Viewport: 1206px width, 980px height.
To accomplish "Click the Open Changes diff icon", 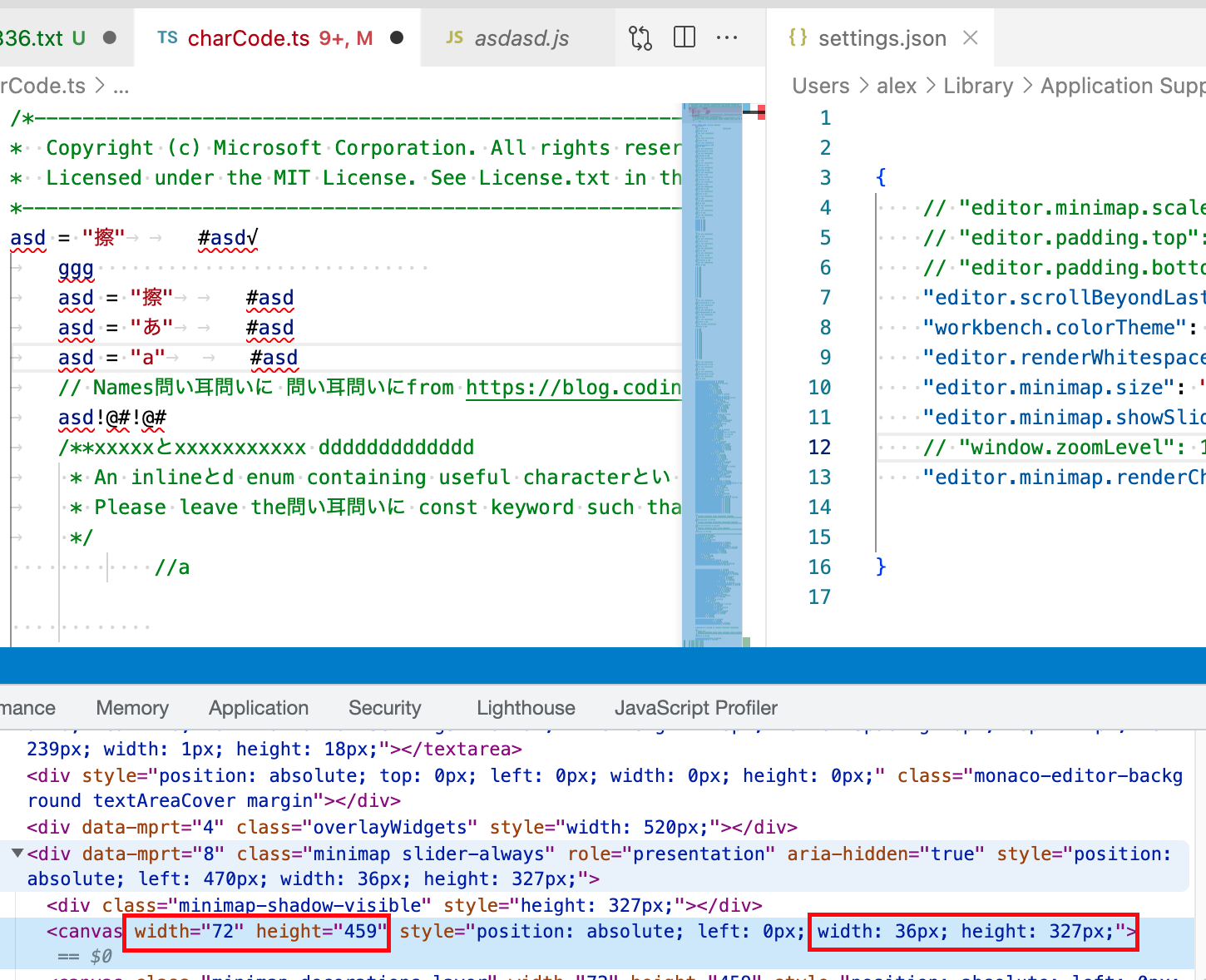I will (640, 37).
